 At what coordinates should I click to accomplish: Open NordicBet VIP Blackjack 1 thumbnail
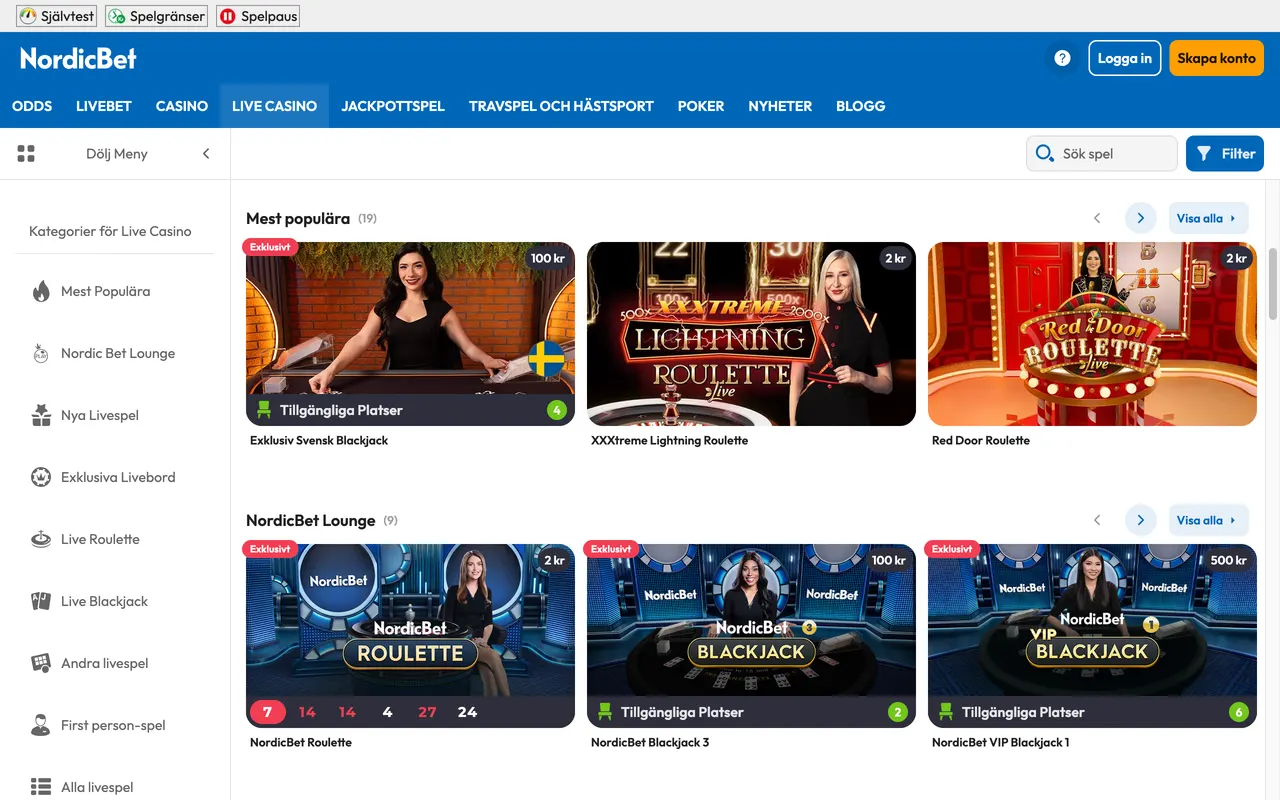[x=1092, y=636]
